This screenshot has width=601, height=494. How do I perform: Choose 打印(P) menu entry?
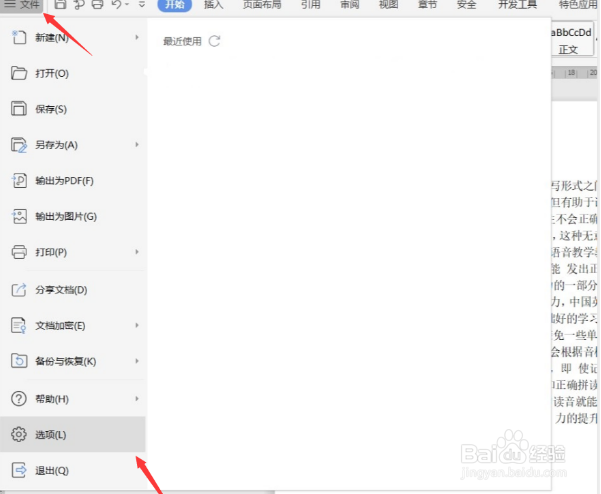(x=73, y=252)
